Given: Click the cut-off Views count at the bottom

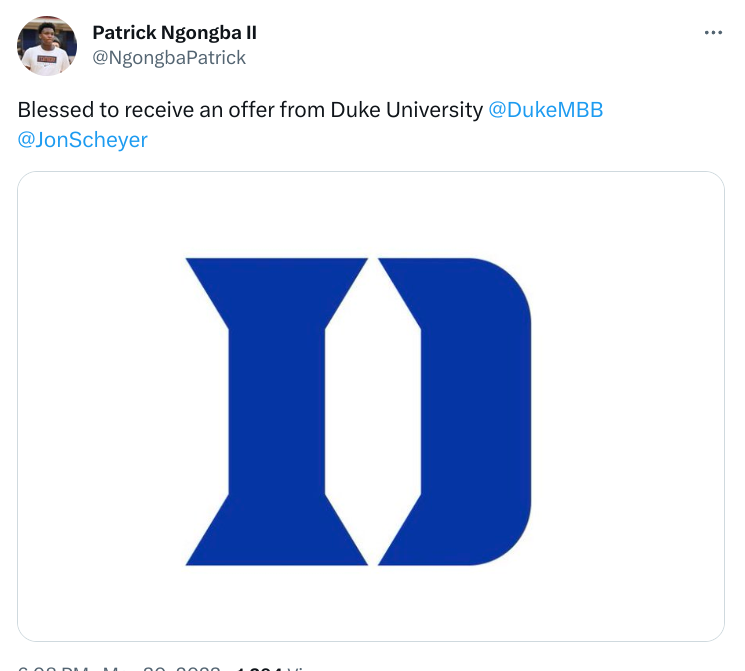Looking at the screenshot, I should pos(275,667).
